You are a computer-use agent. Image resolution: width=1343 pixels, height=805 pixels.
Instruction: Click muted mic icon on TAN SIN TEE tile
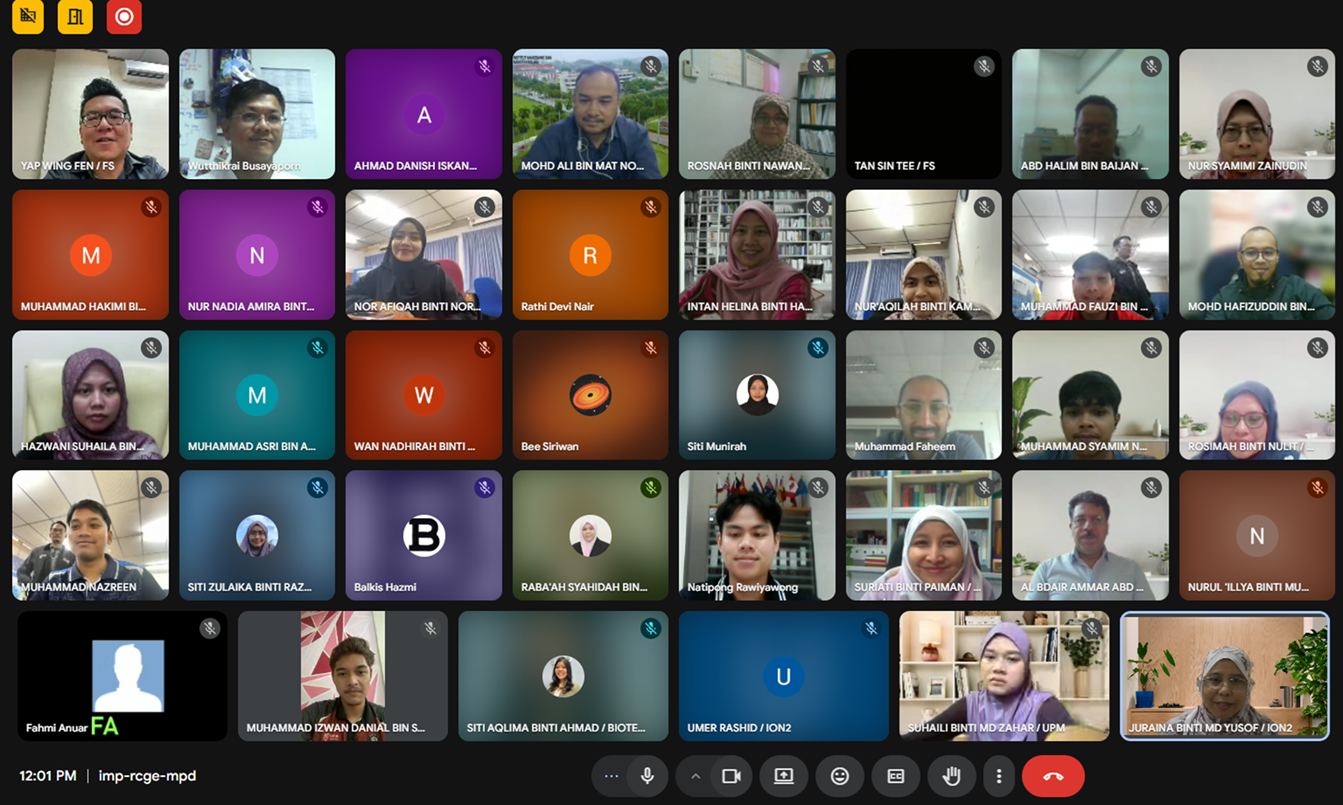point(984,67)
